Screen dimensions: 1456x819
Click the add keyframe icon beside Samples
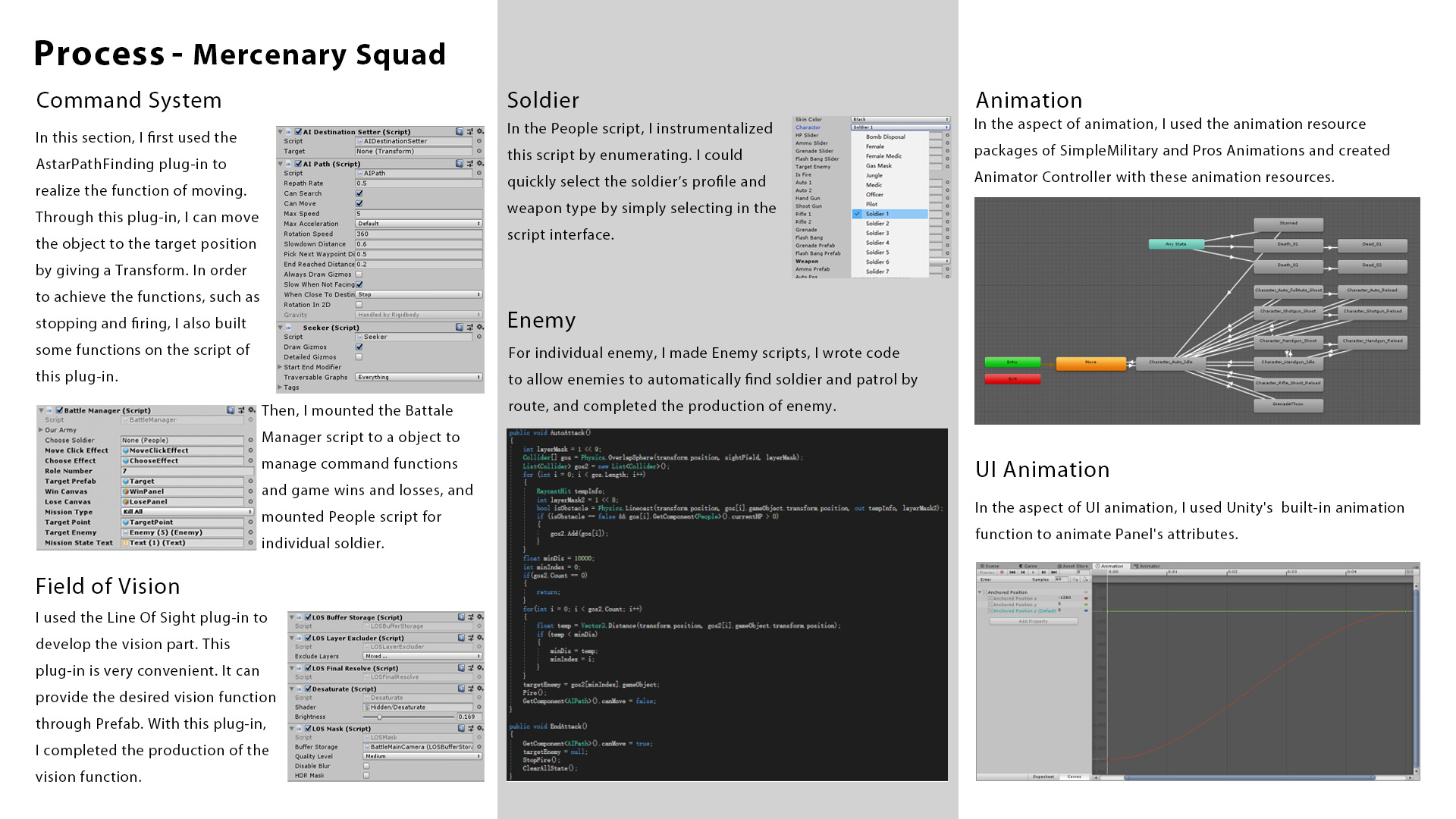[x=1075, y=579]
